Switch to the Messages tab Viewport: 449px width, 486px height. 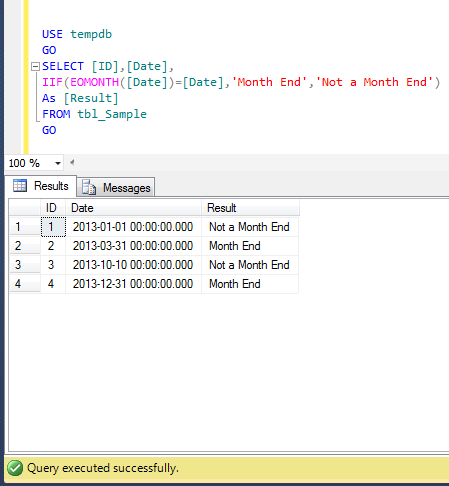point(116,187)
